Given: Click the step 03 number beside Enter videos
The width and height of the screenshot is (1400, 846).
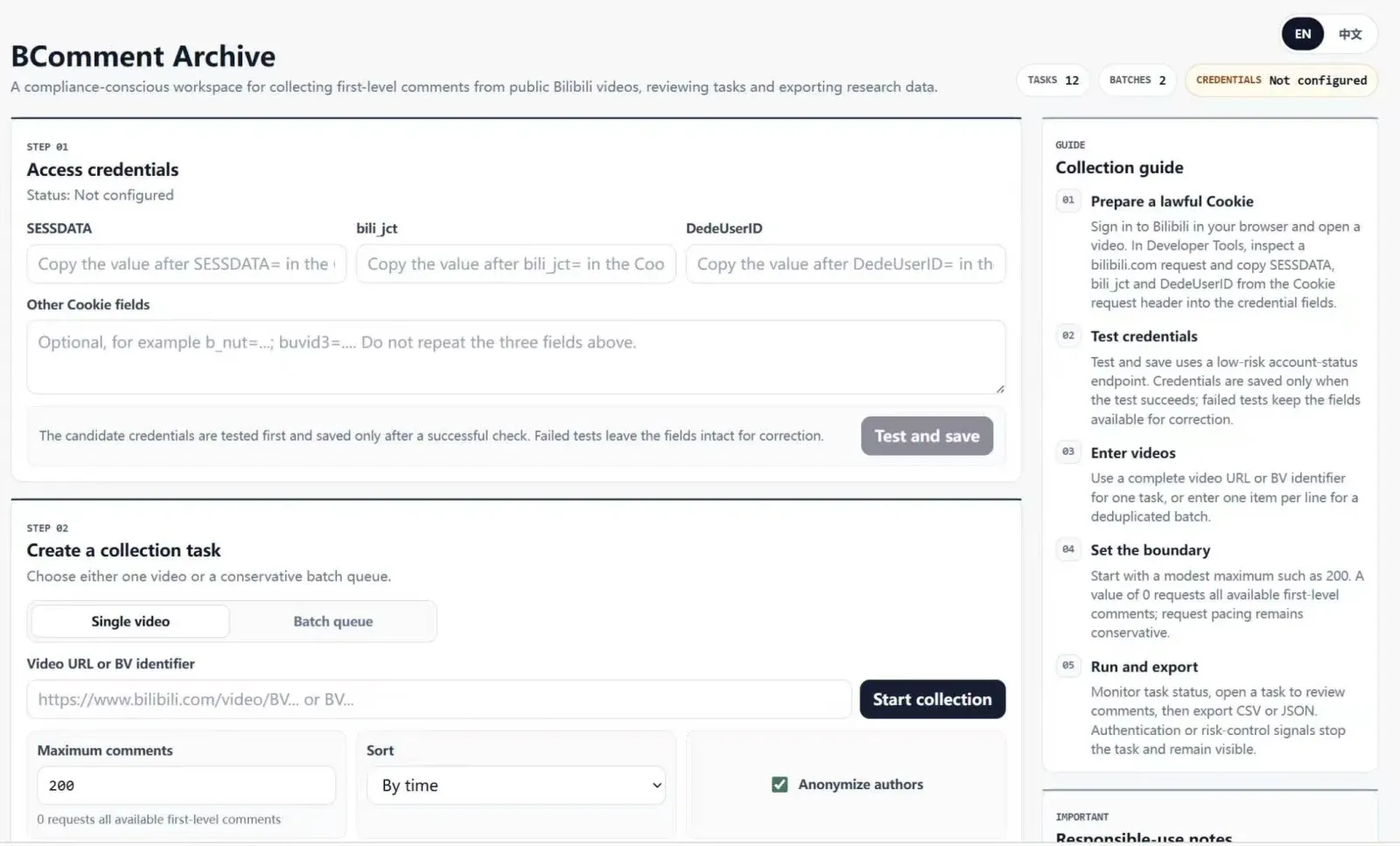Looking at the screenshot, I should coord(1068,451).
